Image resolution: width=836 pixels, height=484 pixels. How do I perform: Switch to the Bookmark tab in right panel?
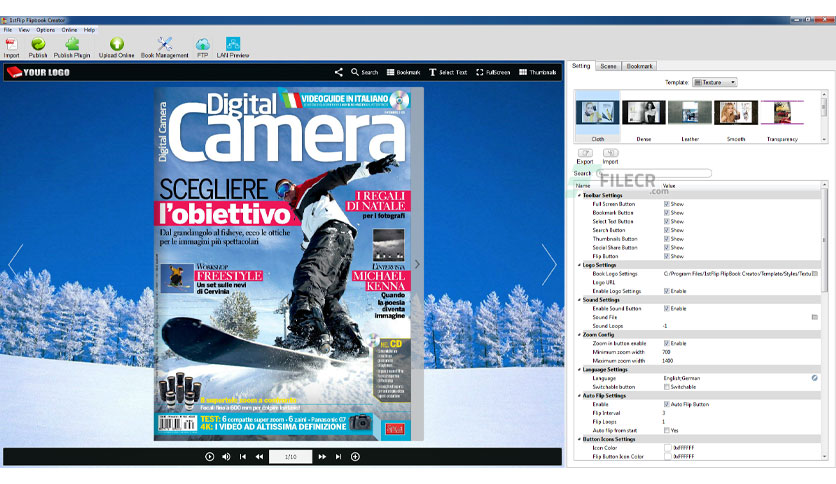[x=639, y=66]
